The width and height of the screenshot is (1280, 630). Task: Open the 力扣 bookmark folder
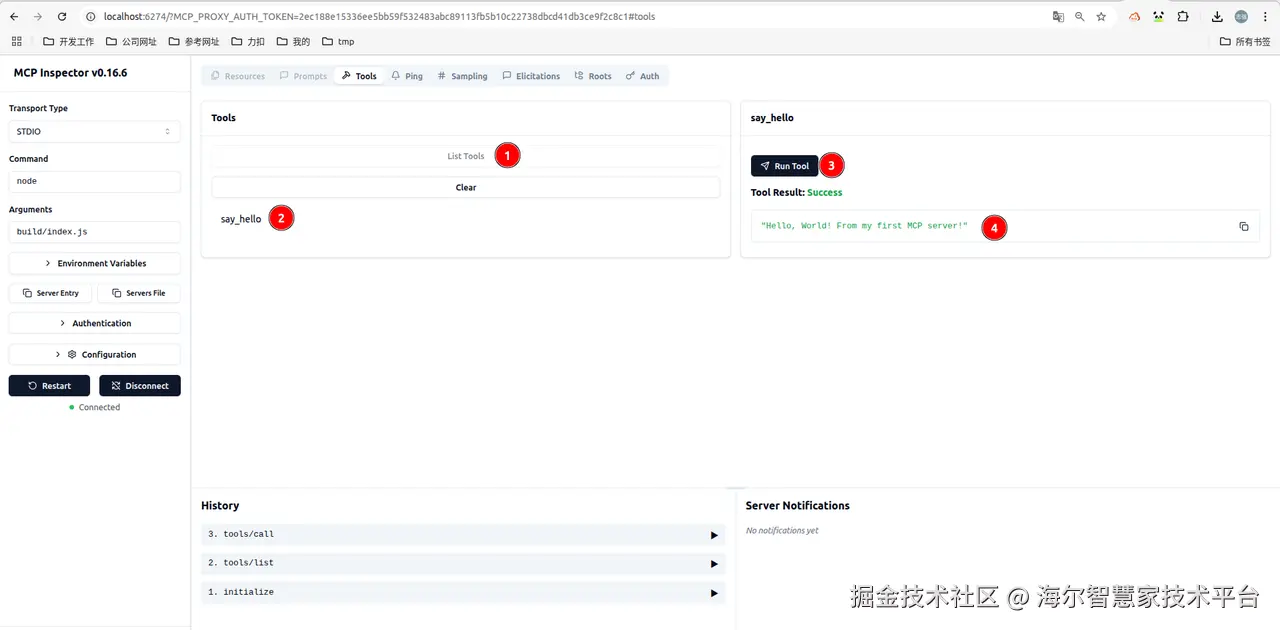click(x=248, y=41)
